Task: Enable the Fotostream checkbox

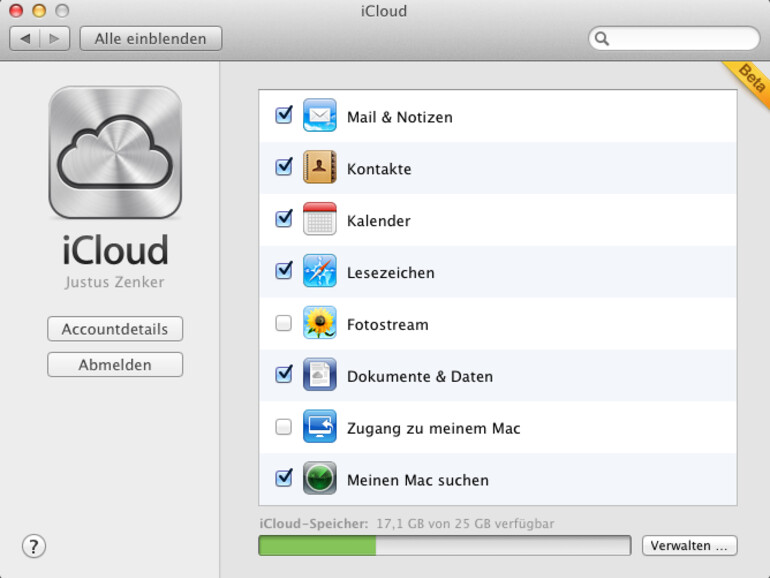Action: click(x=283, y=323)
